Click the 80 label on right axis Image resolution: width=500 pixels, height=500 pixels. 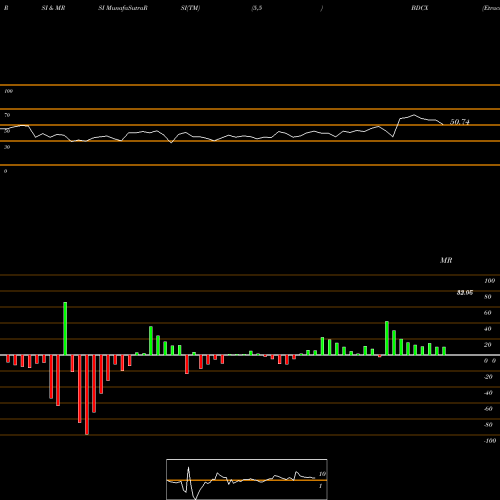click(x=488, y=297)
